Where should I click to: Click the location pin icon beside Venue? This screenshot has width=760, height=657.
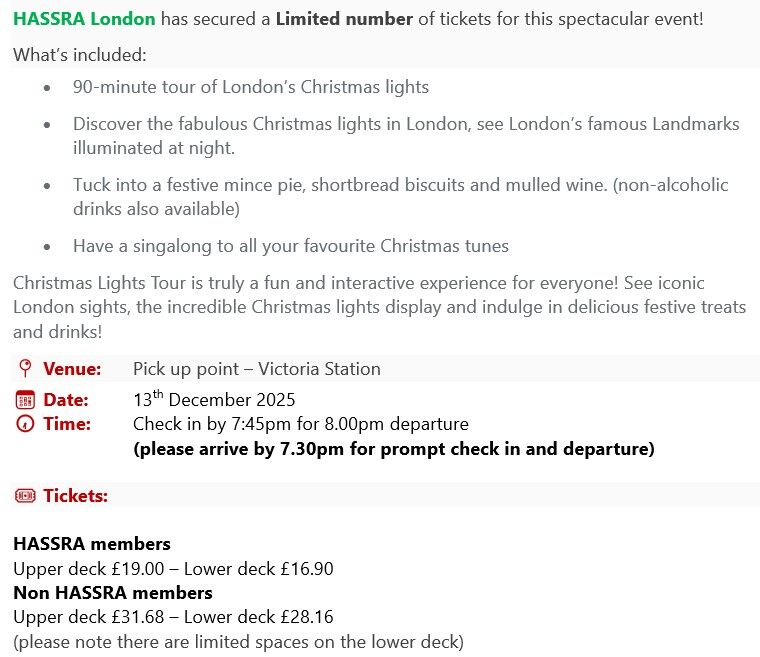pyautogui.click(x=25, y=369)
